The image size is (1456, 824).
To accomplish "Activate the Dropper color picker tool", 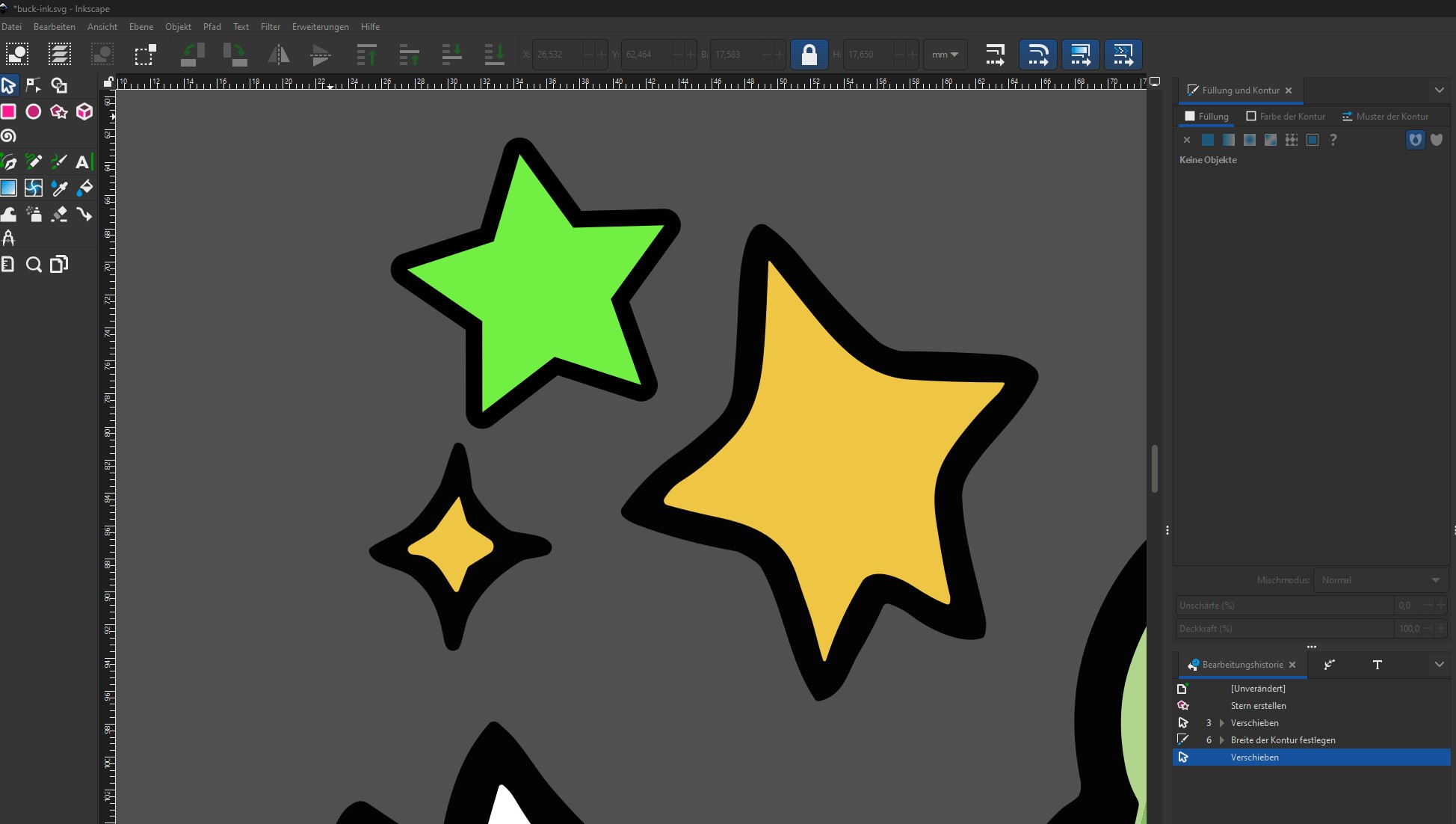I will pos(59,188).
